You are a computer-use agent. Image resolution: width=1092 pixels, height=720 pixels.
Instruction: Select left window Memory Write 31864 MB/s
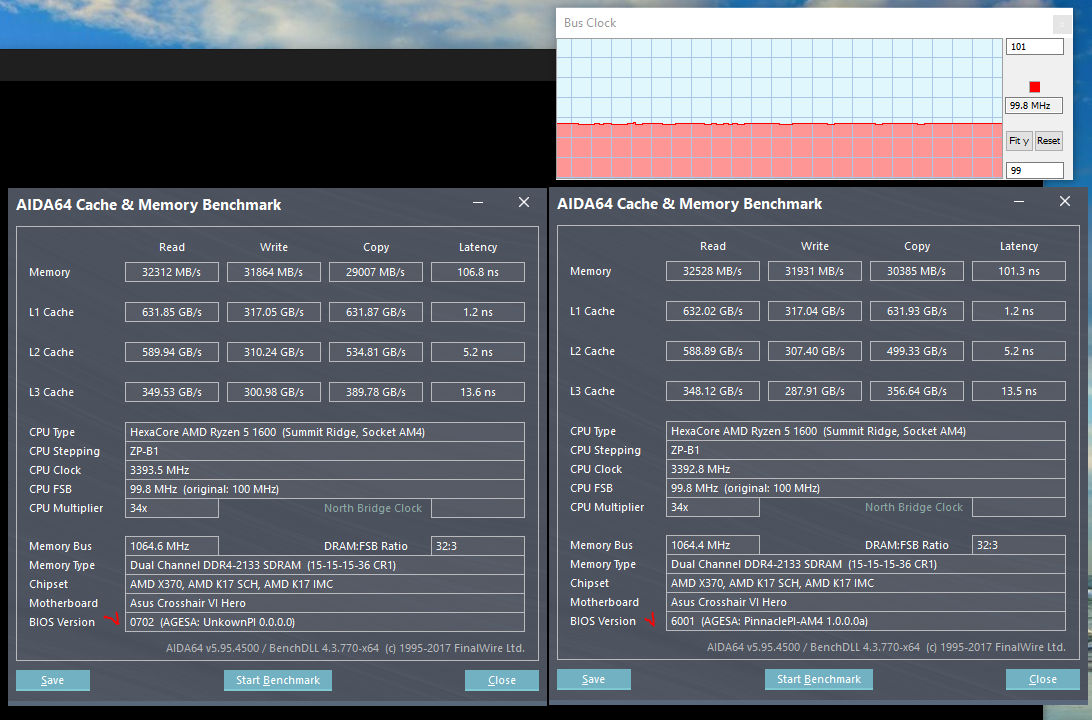coord(274,272)
